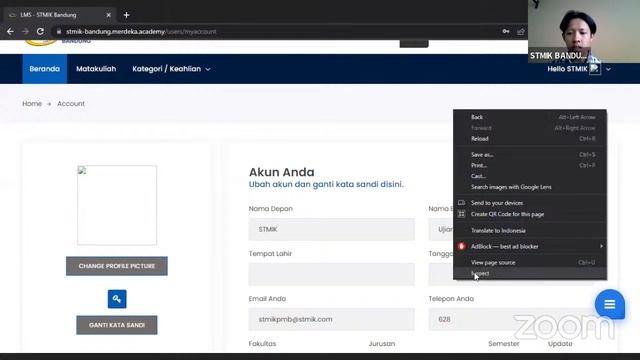Choose Back in the context menu
640x360 pixels.
point(530,117)
